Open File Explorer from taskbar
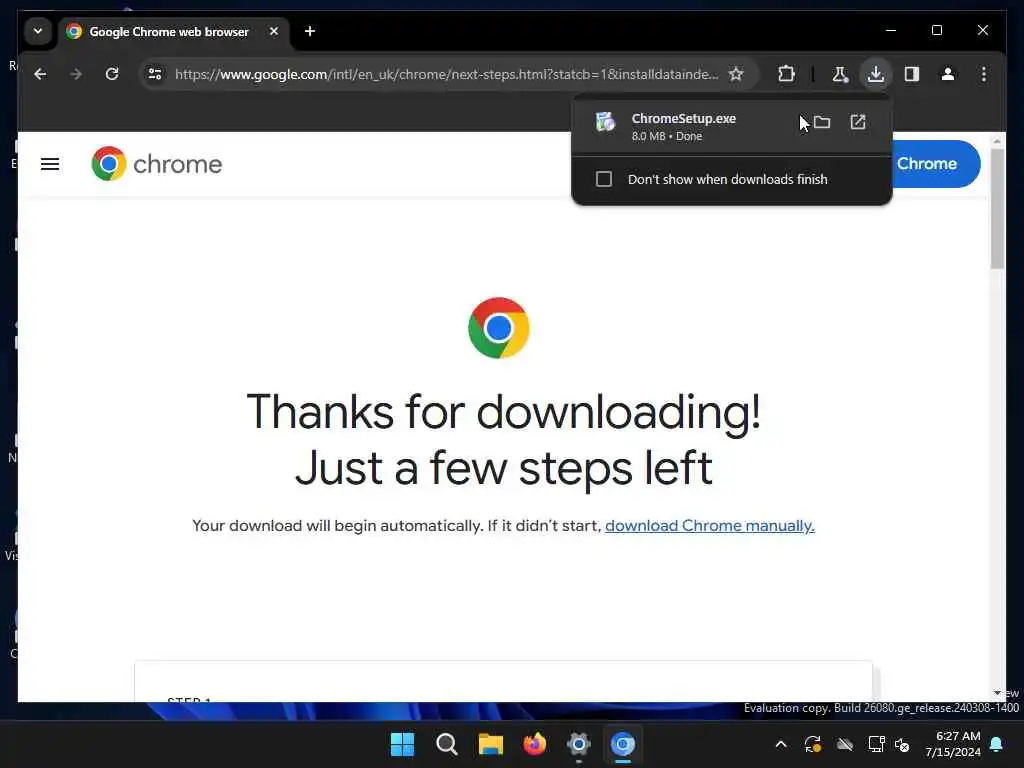The image size is (1024, 768). 490,744
